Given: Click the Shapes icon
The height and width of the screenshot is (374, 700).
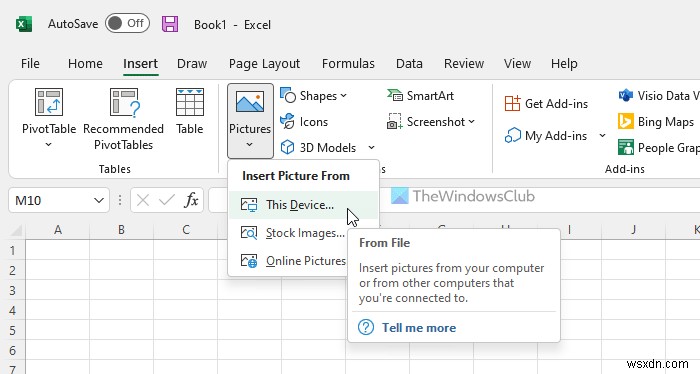Looking at the screenshot, I should point(288,96).
